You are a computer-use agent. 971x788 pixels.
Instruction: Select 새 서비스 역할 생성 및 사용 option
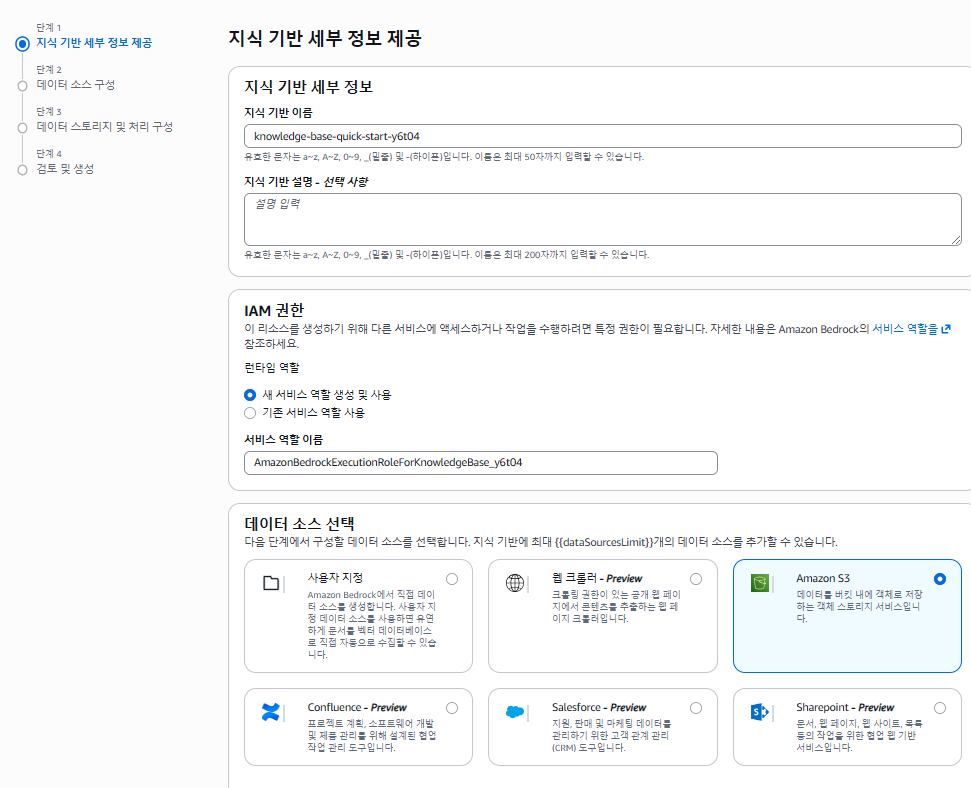point(250,395)
